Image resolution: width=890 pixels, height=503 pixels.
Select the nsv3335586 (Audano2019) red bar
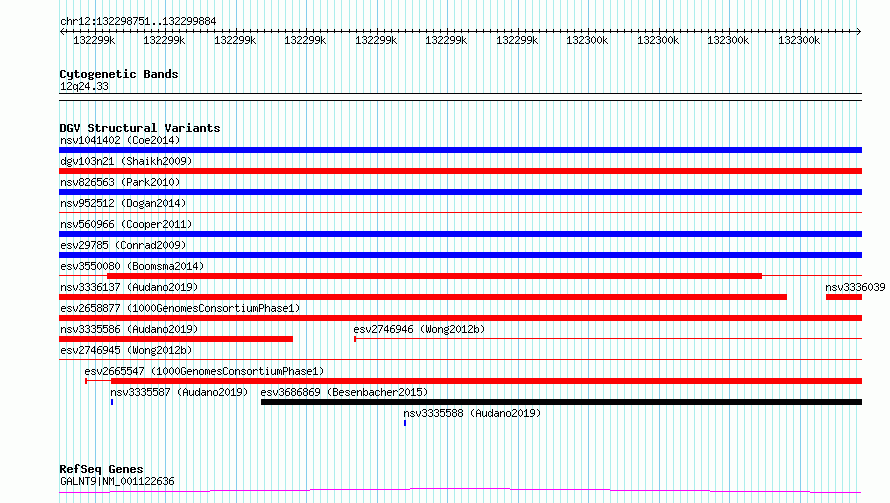(x=176, y=339)
